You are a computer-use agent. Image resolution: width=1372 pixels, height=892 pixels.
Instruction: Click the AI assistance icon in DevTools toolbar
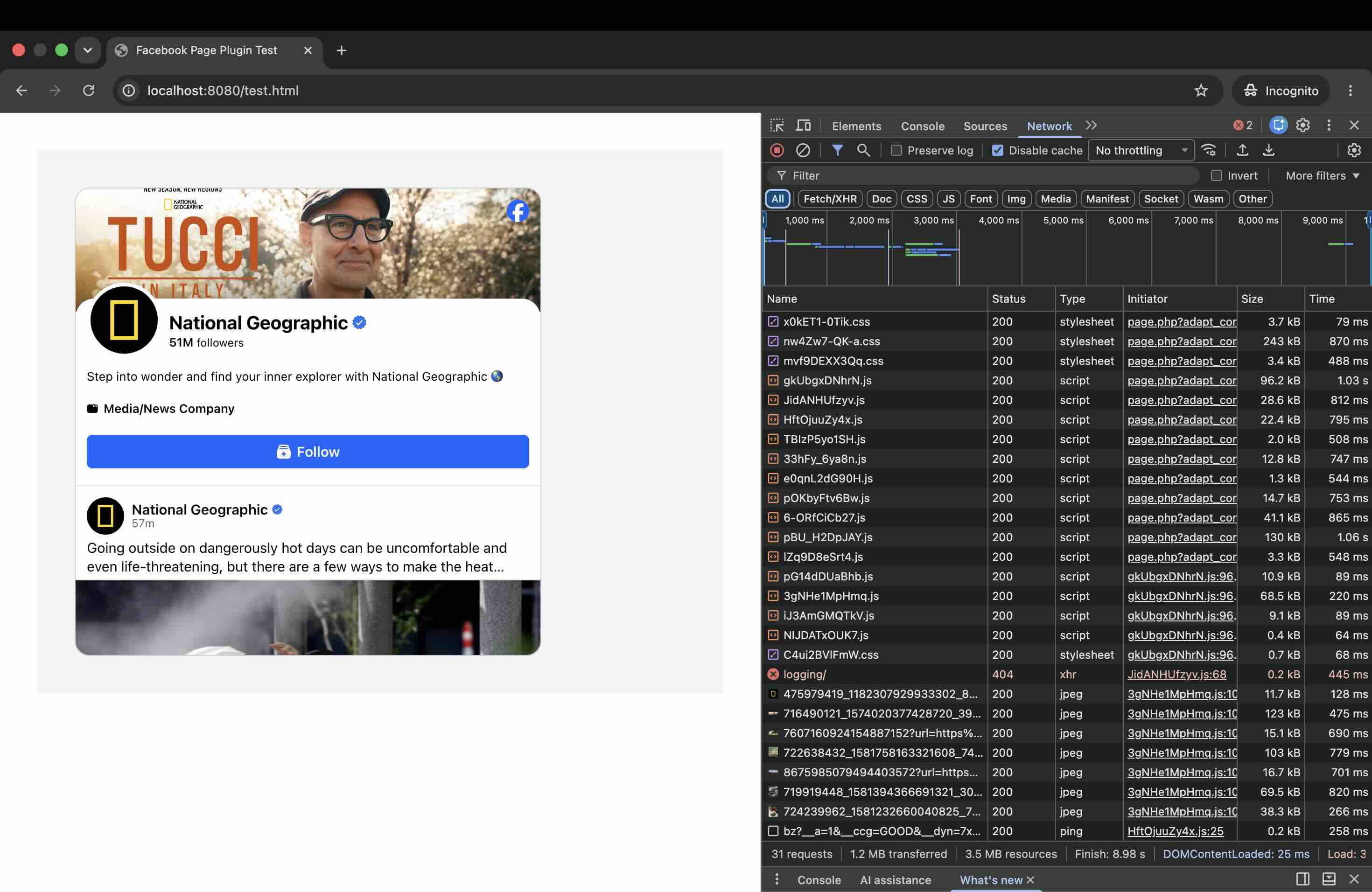pos(1278,125)
